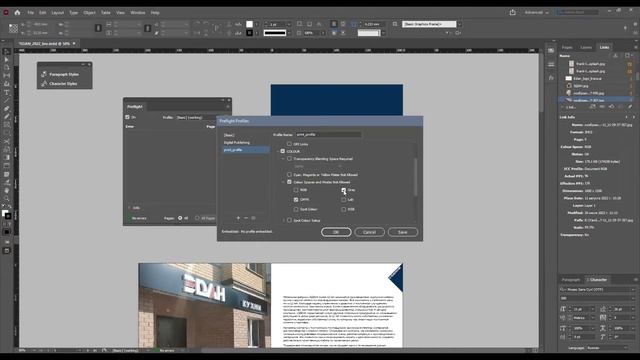Select the Rectangle Frame tool
640x360 pixels.
[x=7, y=125]
